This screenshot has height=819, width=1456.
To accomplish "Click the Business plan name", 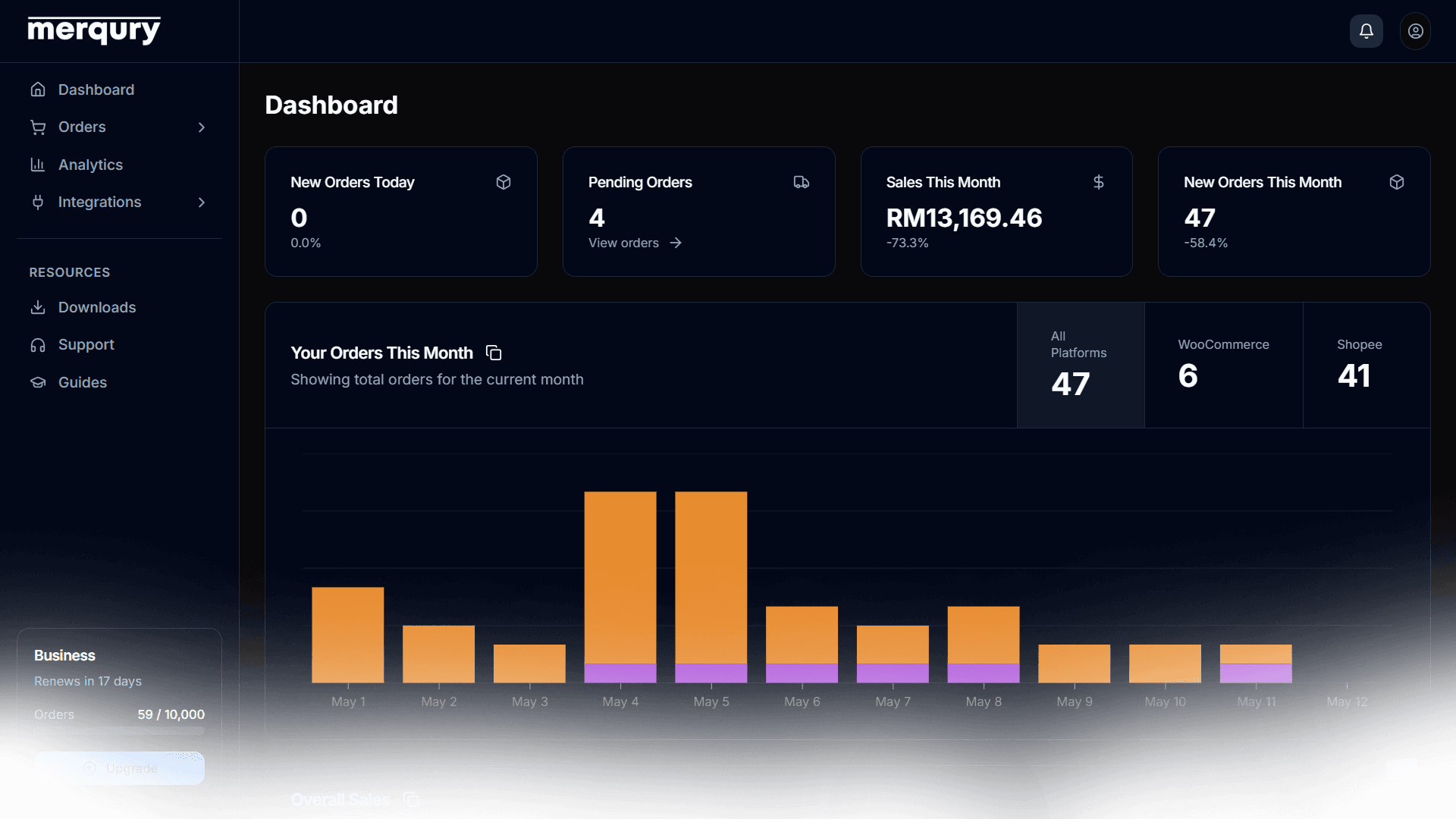I will pyautogui.click(x=64, y=655).
